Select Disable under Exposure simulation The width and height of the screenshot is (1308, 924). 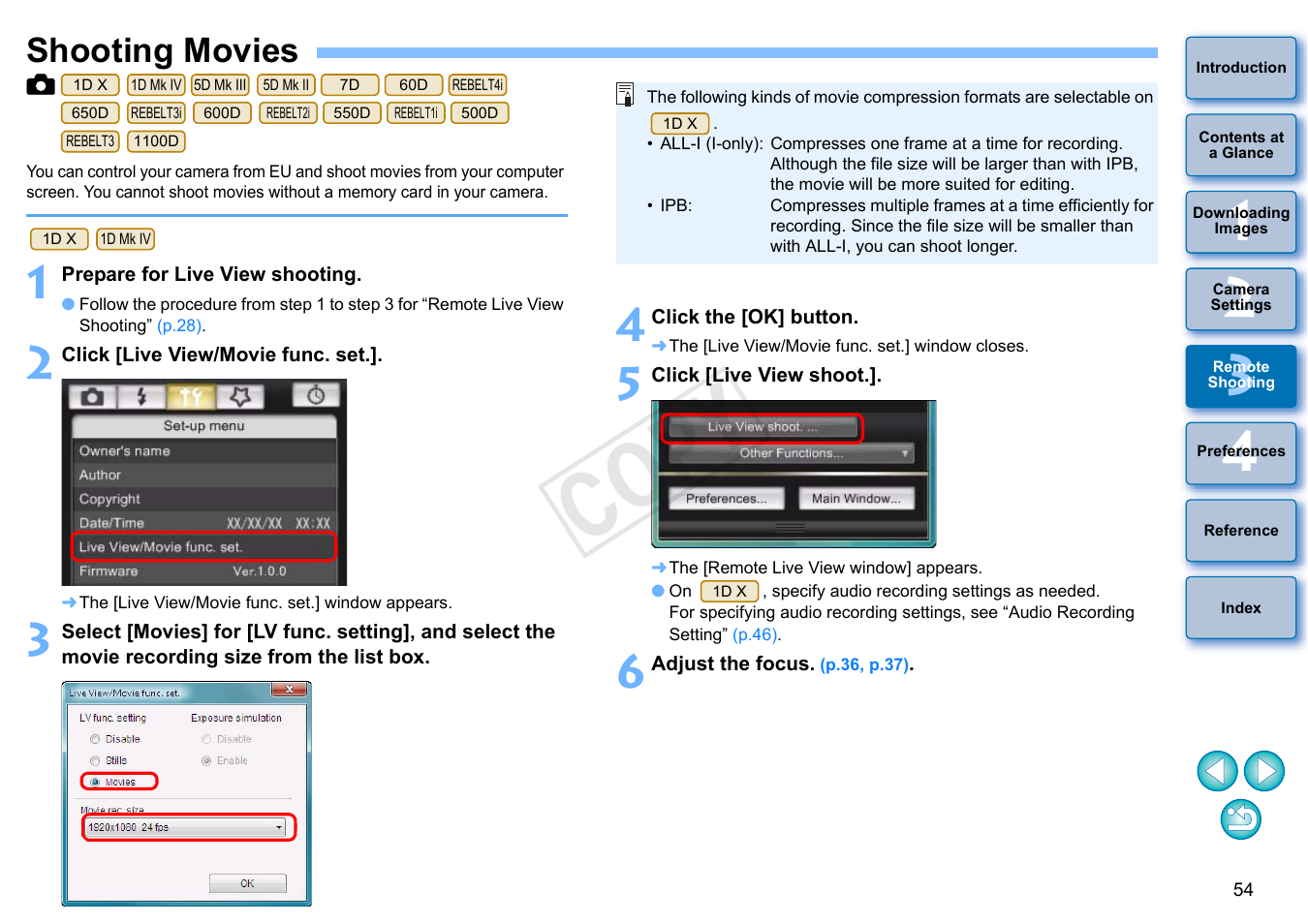[x=206, y=739]
